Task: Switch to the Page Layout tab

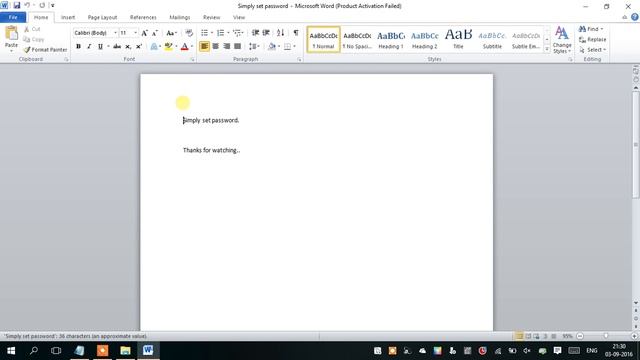Action: coord(102,18)
